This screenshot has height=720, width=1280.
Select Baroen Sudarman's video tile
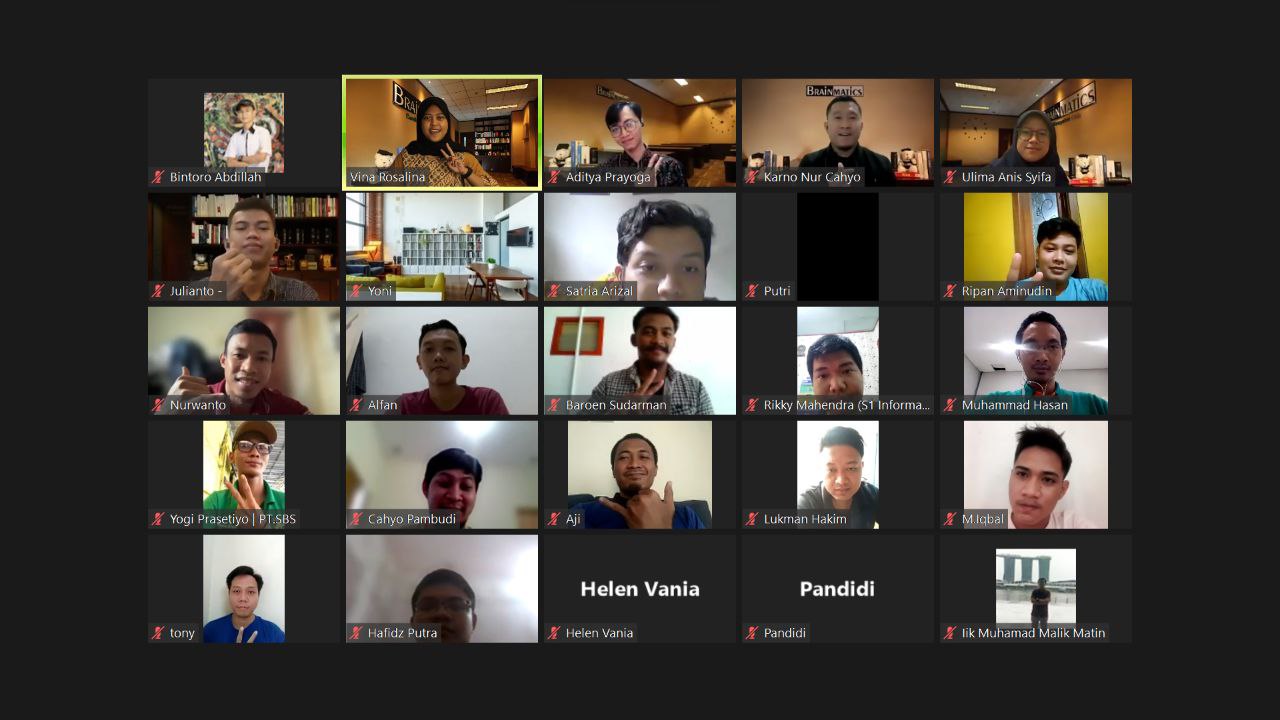click(x=640, y=361)
